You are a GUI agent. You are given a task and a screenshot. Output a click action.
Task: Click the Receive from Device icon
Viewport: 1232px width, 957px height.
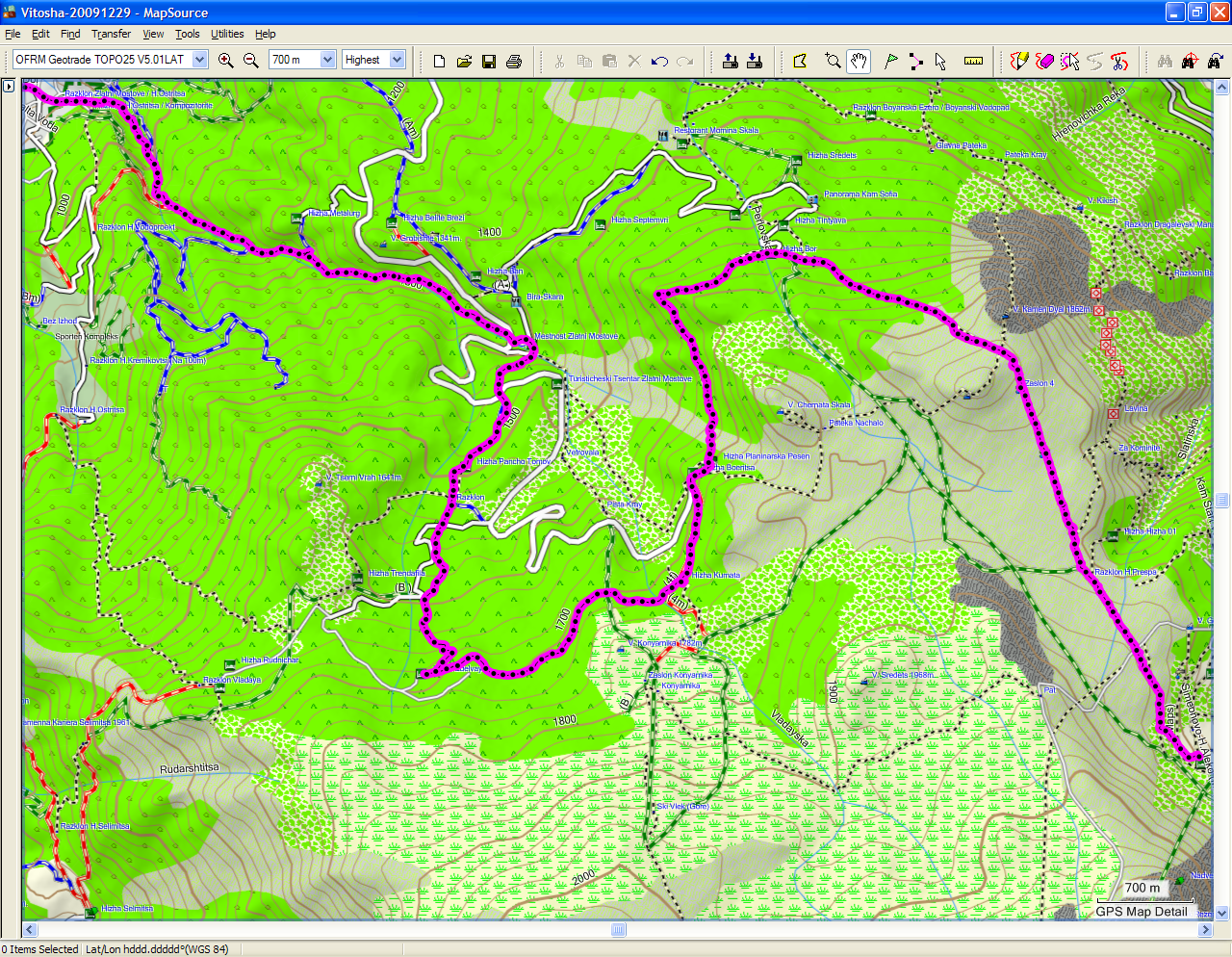pyautogui.click(x=755, y=61)
